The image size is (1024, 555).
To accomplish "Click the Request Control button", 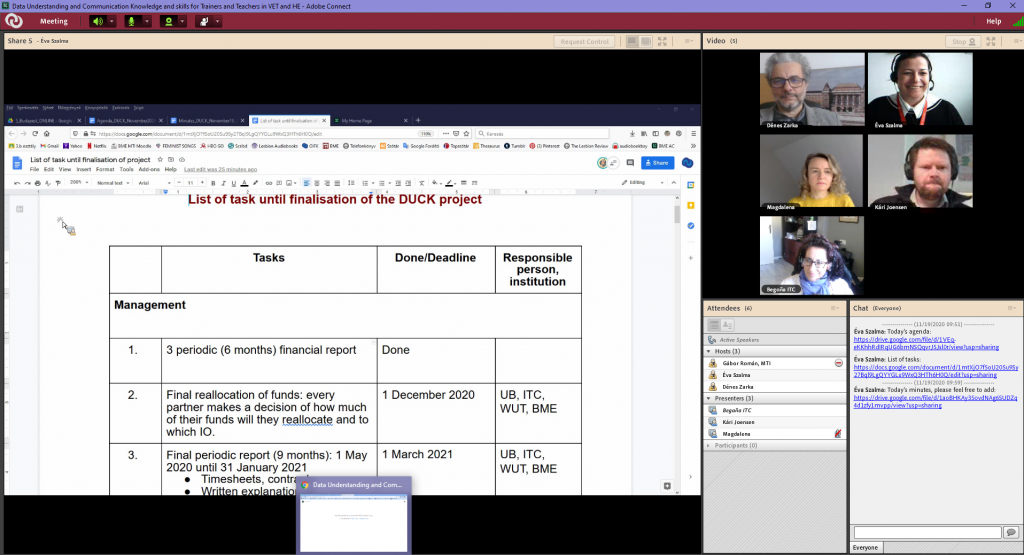I will (584, 41).
